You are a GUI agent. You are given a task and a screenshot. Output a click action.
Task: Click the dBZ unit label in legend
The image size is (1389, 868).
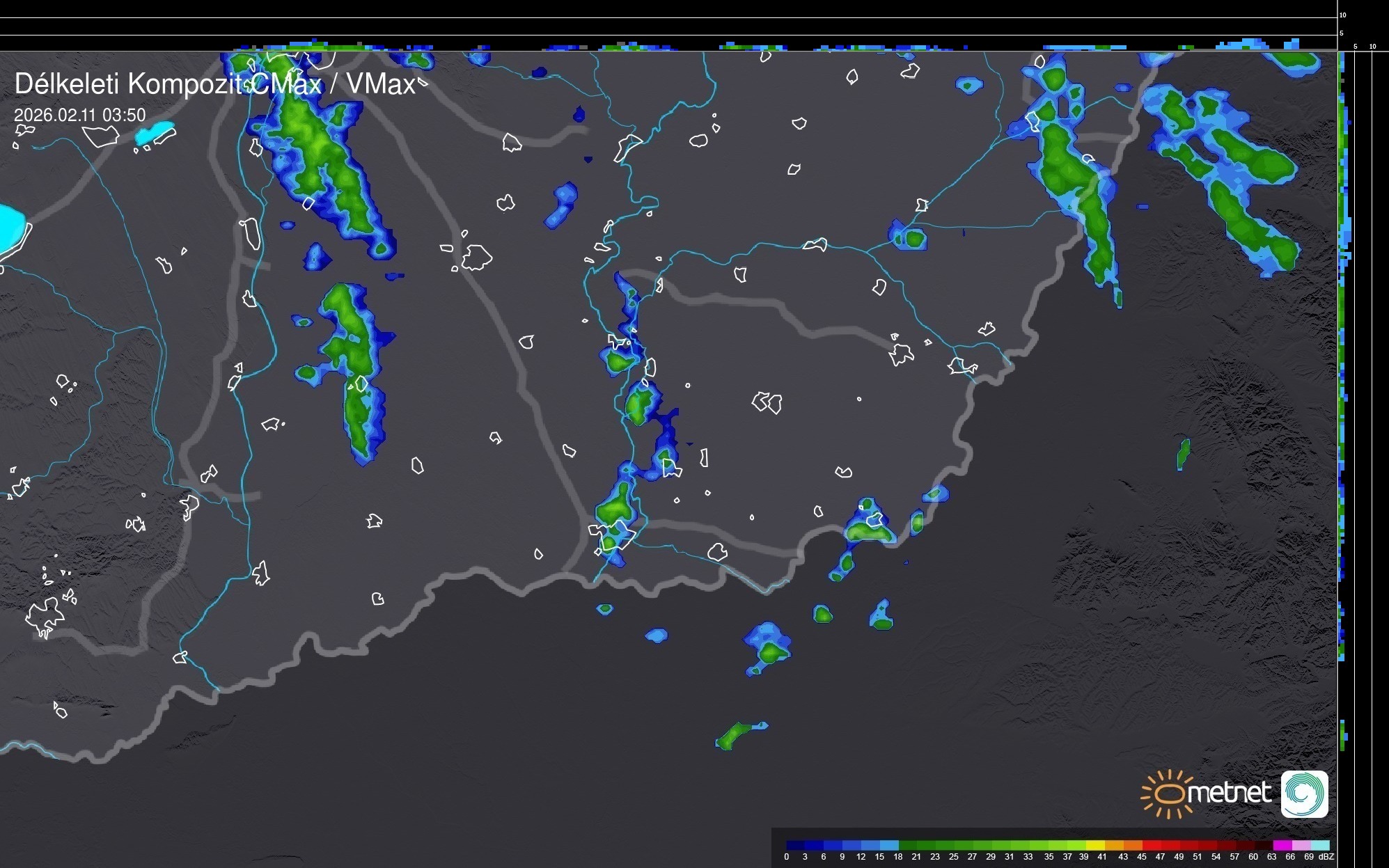click(1326, 857)
